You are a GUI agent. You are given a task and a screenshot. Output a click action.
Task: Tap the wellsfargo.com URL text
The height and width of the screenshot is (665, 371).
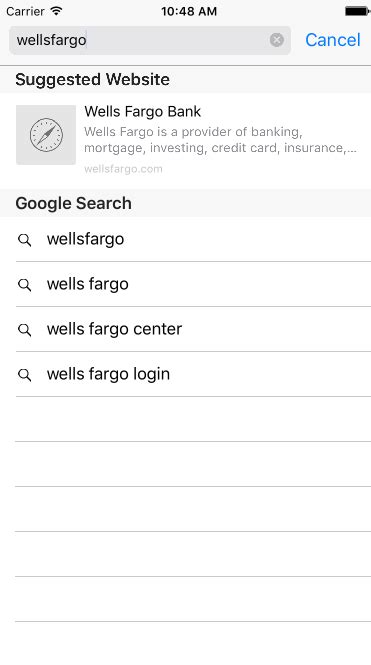[123, 169]
